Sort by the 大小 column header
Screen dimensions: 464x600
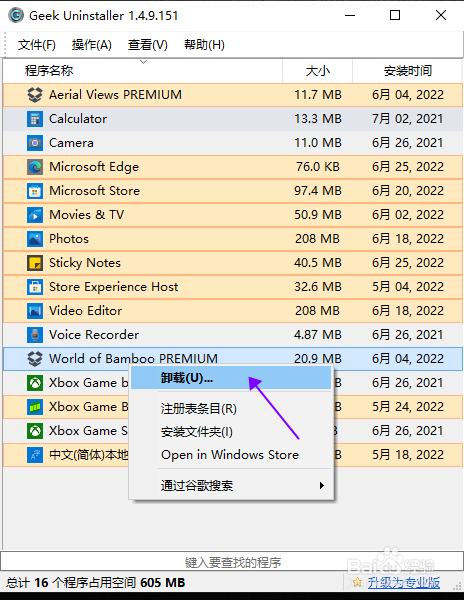point(317,71)
